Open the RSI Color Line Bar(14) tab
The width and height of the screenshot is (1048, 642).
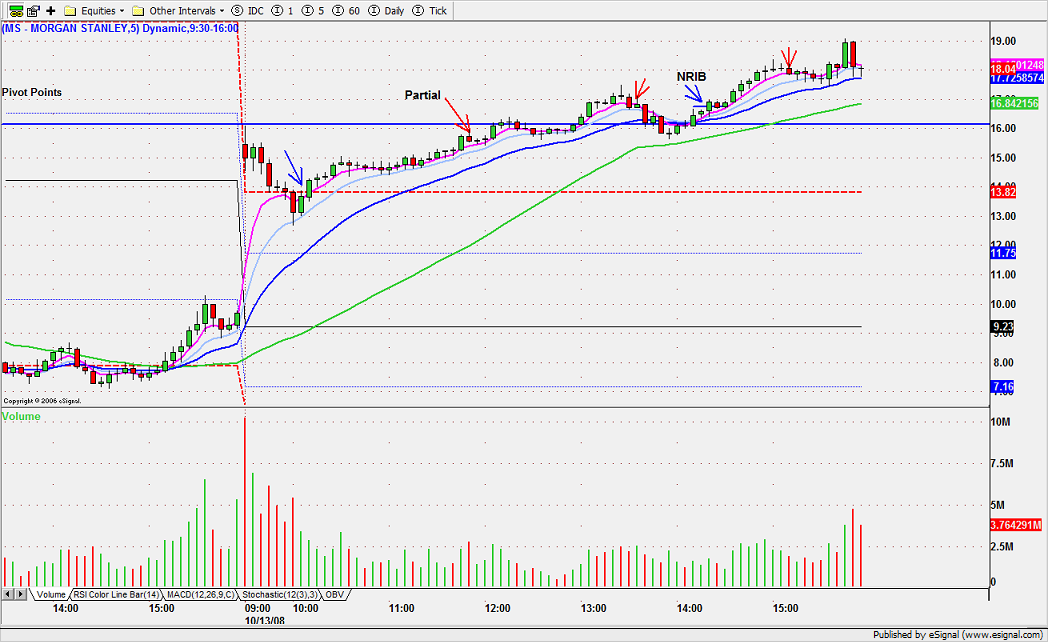coord(117,595)
